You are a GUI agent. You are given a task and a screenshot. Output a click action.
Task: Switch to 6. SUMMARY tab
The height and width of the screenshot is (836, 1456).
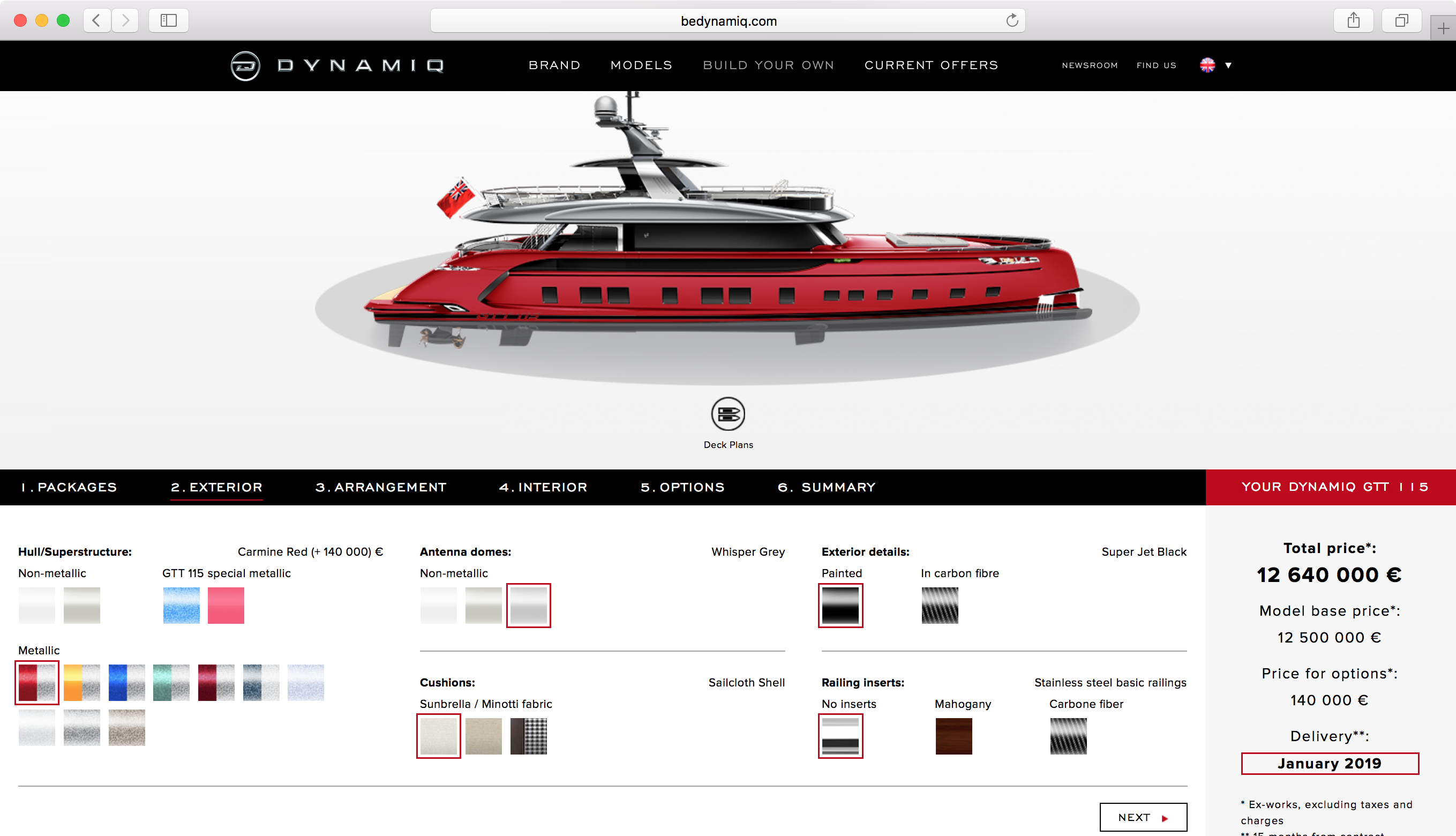827,487
